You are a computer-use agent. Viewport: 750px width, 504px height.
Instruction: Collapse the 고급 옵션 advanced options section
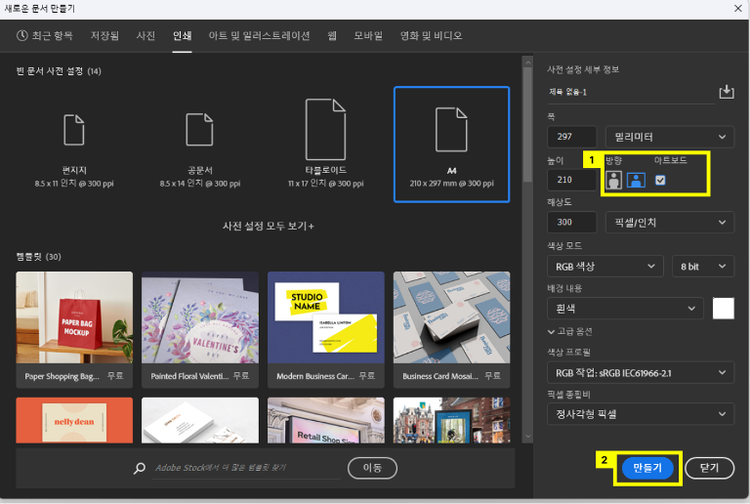(x=570, y=331)
